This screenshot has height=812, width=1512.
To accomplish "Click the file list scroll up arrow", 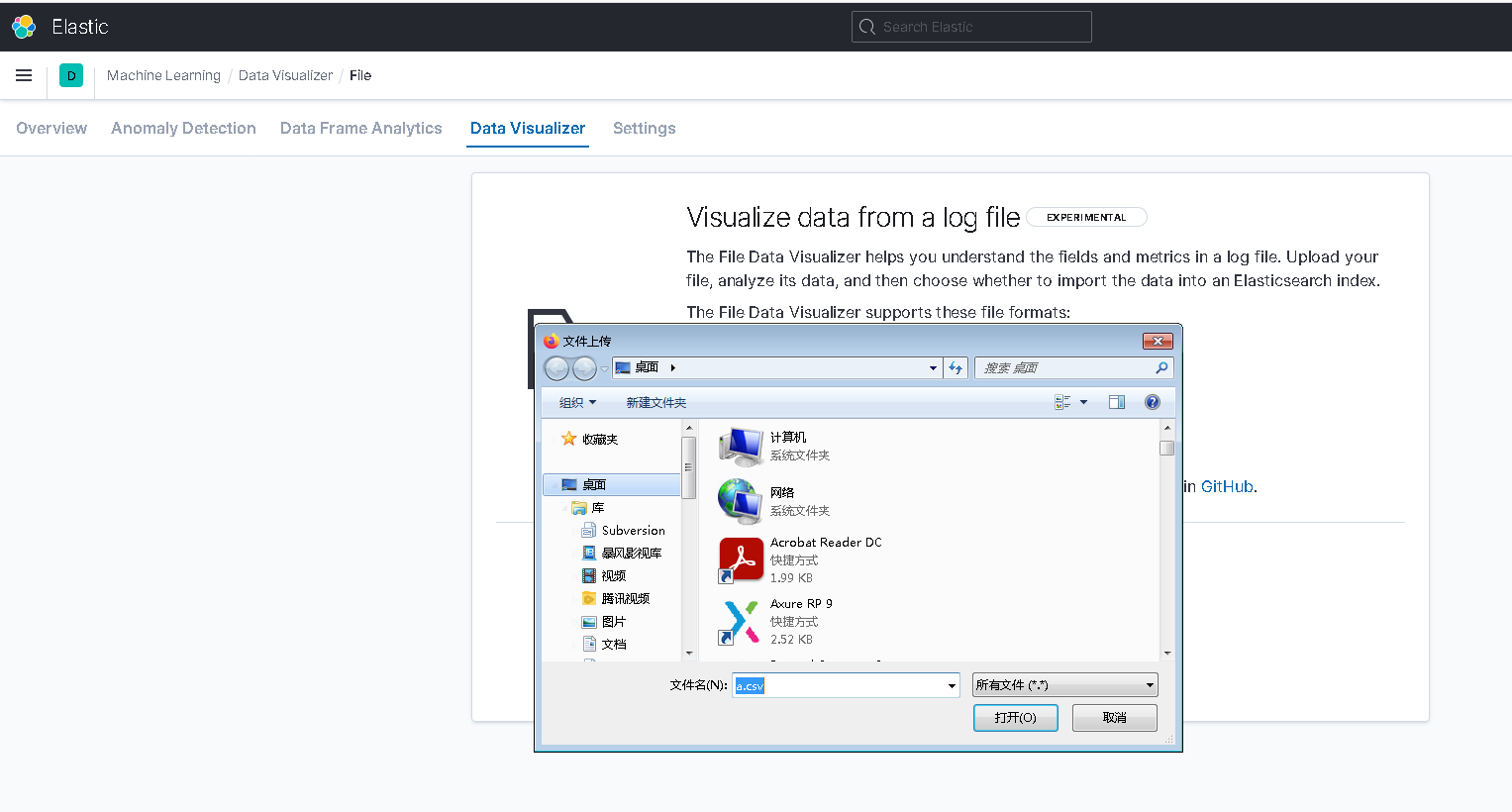I will click(x=1167, y=428).
